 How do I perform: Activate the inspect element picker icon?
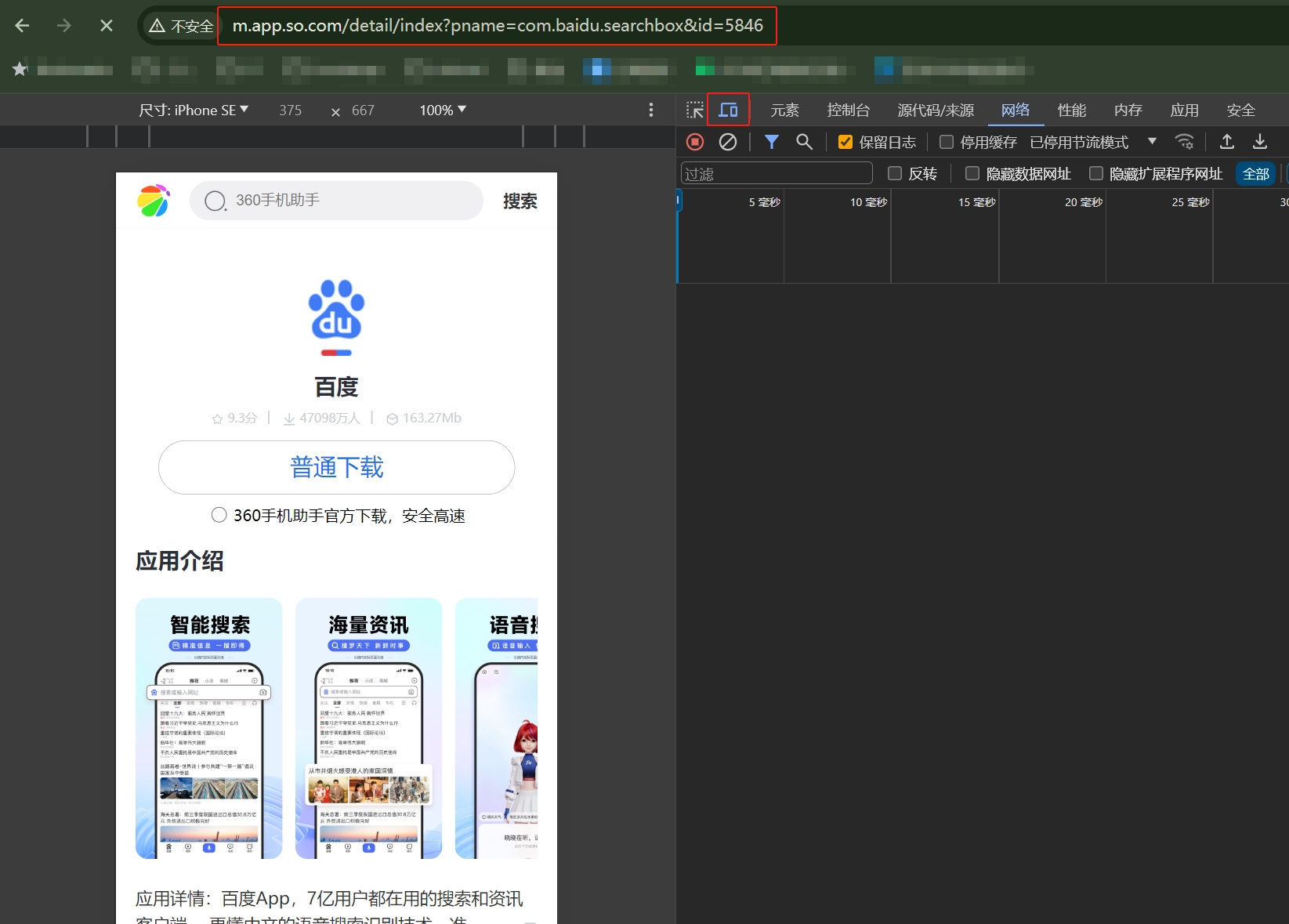pyautogui.click(x=694, y=110)
